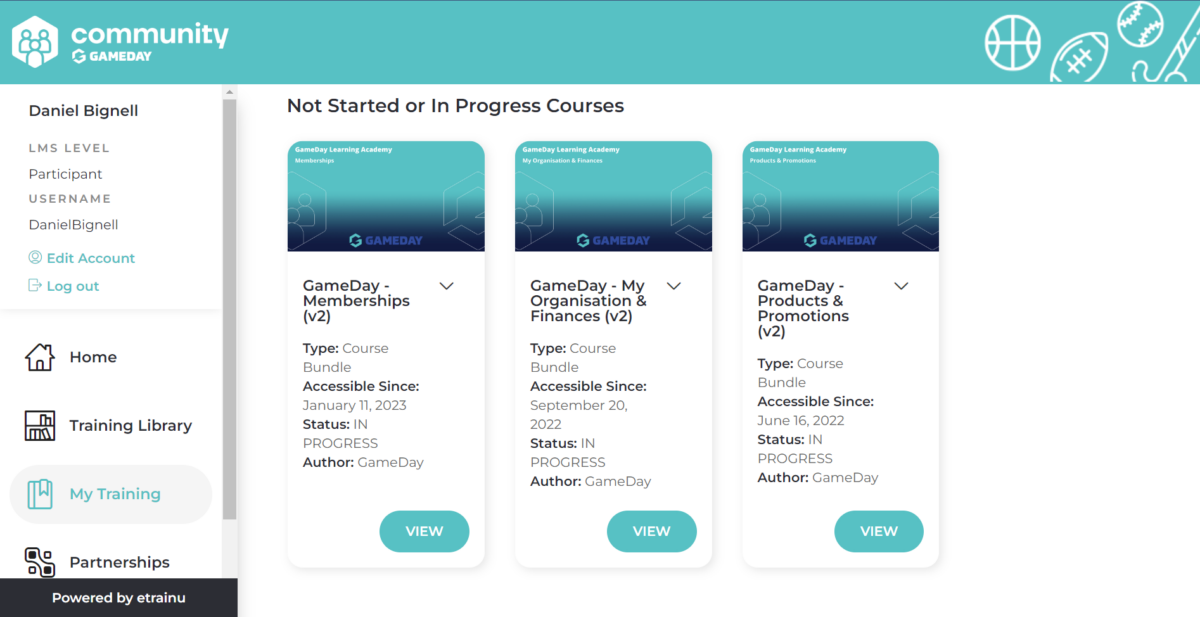The width and height of the screenshot is (1200, 617).
Task: Expand My Organisation & Finances card chevron
Action: pyautogui.click(x=674, y=286)
